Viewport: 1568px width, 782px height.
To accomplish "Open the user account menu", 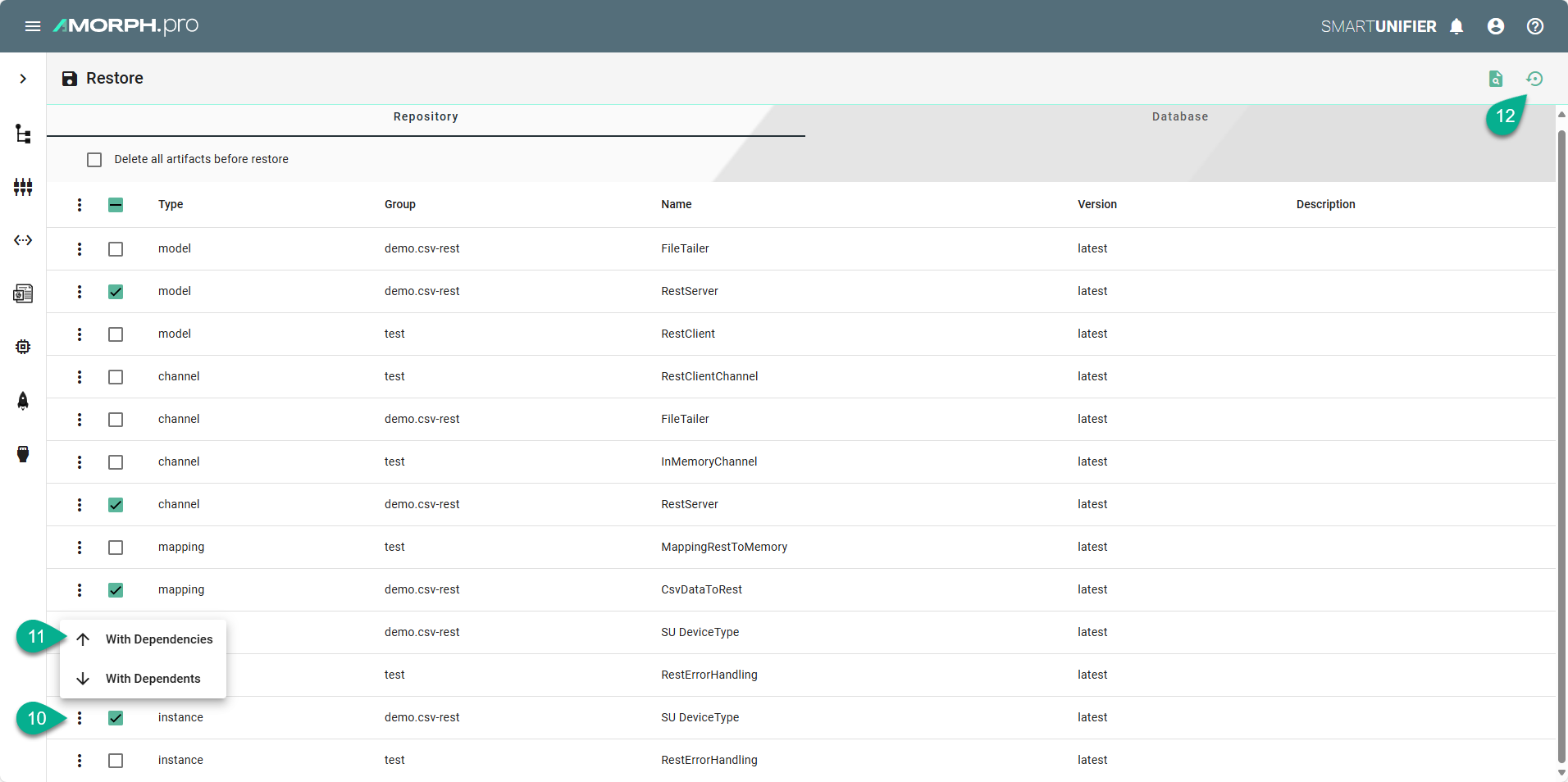I will pyautogui.click(x=1496, y=26).
